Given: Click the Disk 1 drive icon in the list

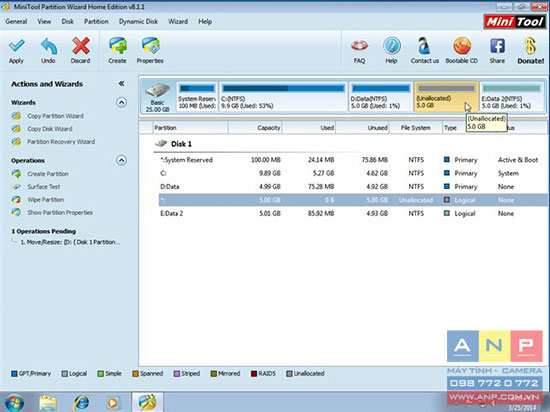Looking at the screenshot, I should 161,144.
